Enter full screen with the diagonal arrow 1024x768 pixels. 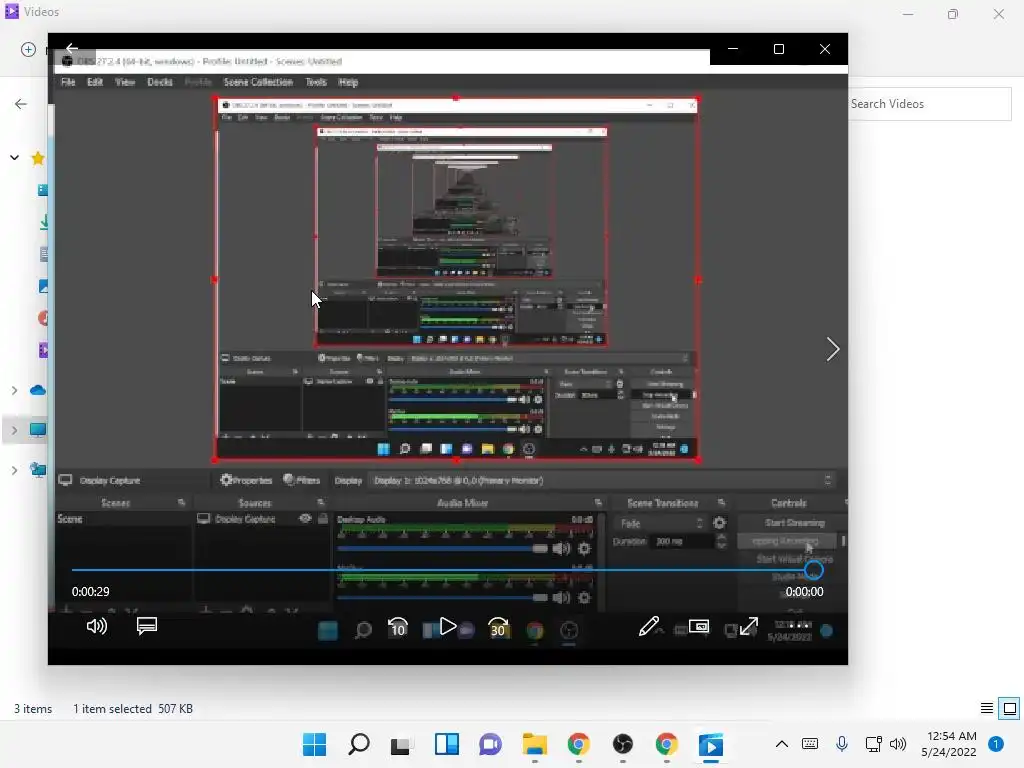[748, 626]
